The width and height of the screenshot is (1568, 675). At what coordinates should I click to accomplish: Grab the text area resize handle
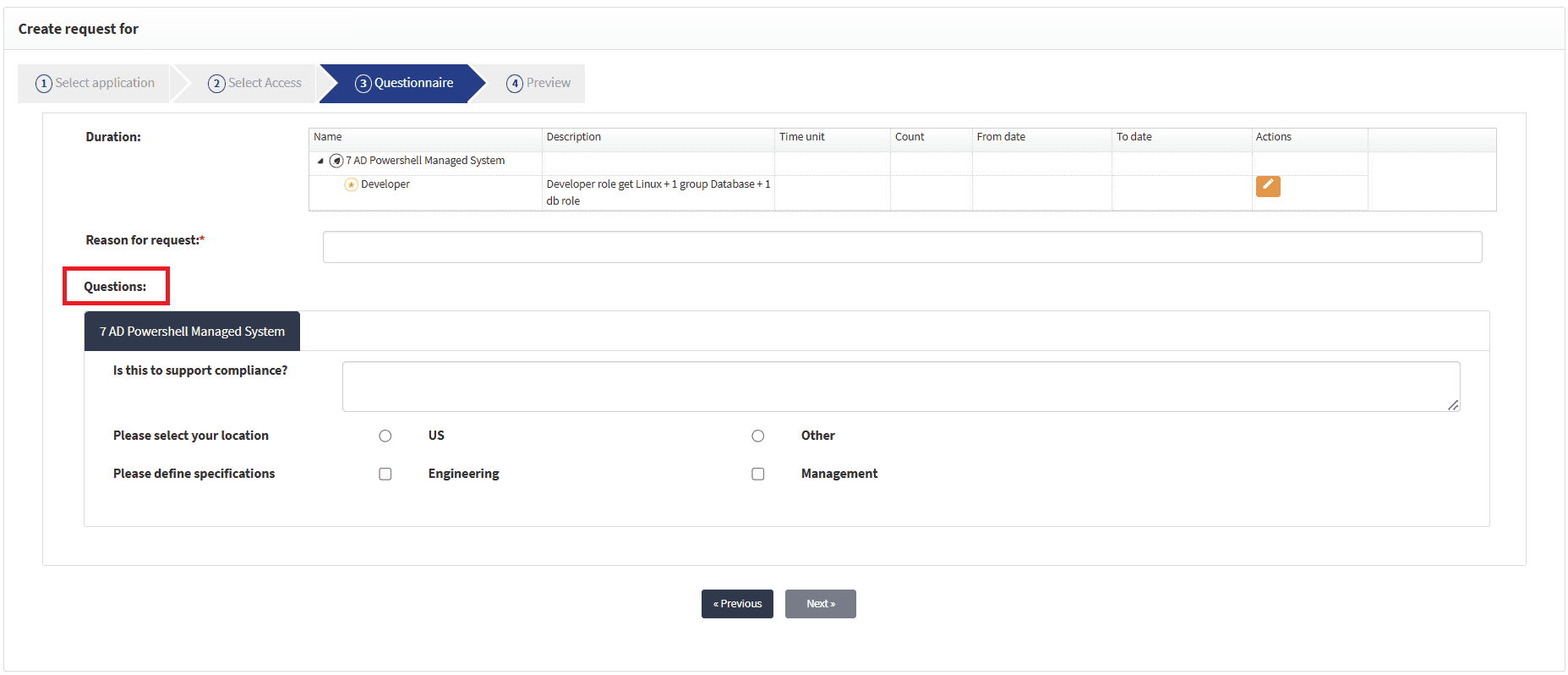pyautogui.click(x=1453, y=405)
